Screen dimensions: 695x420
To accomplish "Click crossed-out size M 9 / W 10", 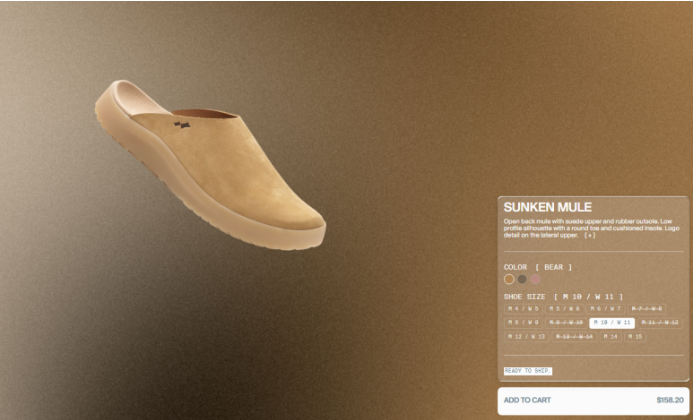I will 566,323.
